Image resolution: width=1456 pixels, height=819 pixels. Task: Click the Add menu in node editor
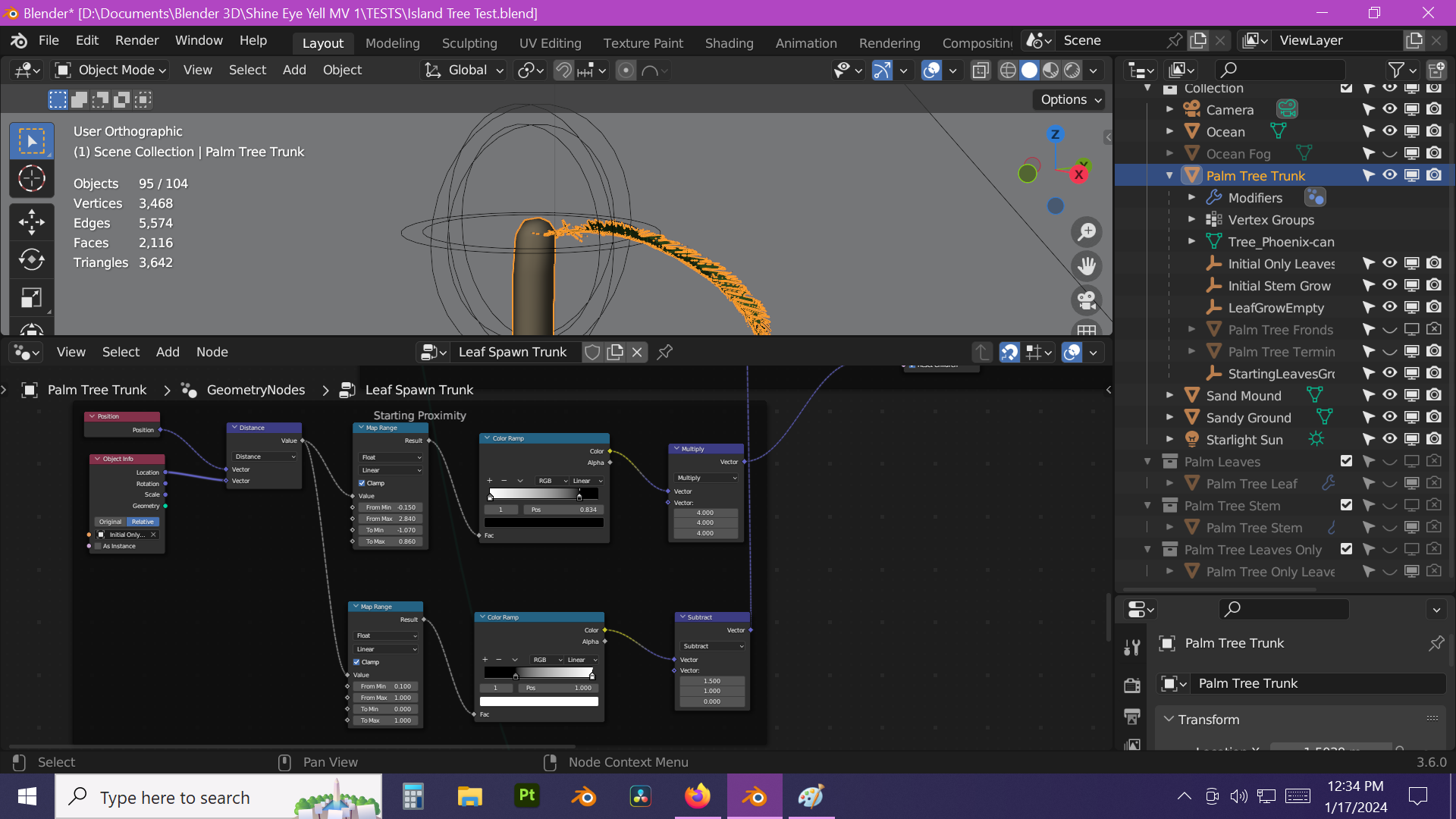[167, 352]
